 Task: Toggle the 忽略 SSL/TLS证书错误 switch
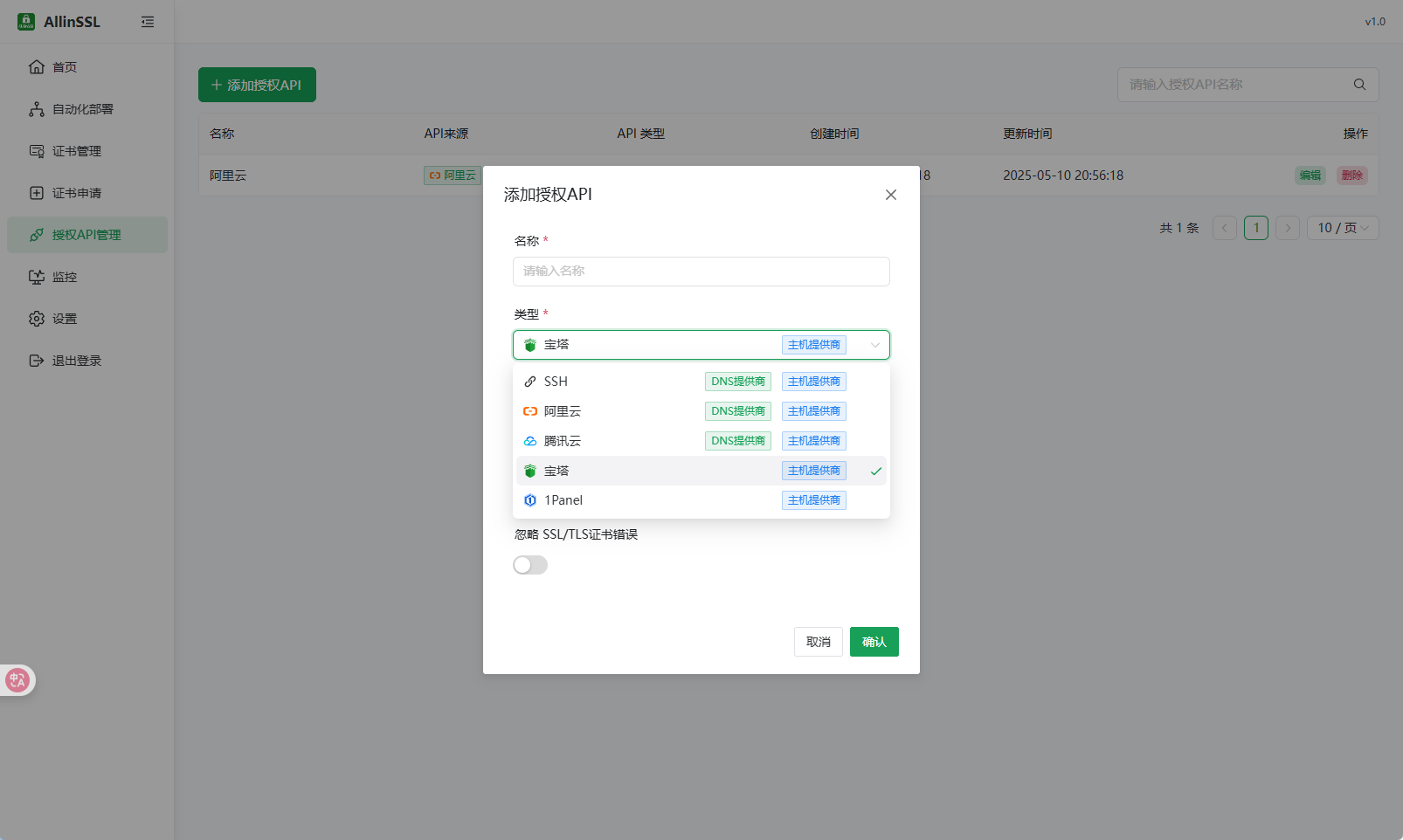(530, 565)
